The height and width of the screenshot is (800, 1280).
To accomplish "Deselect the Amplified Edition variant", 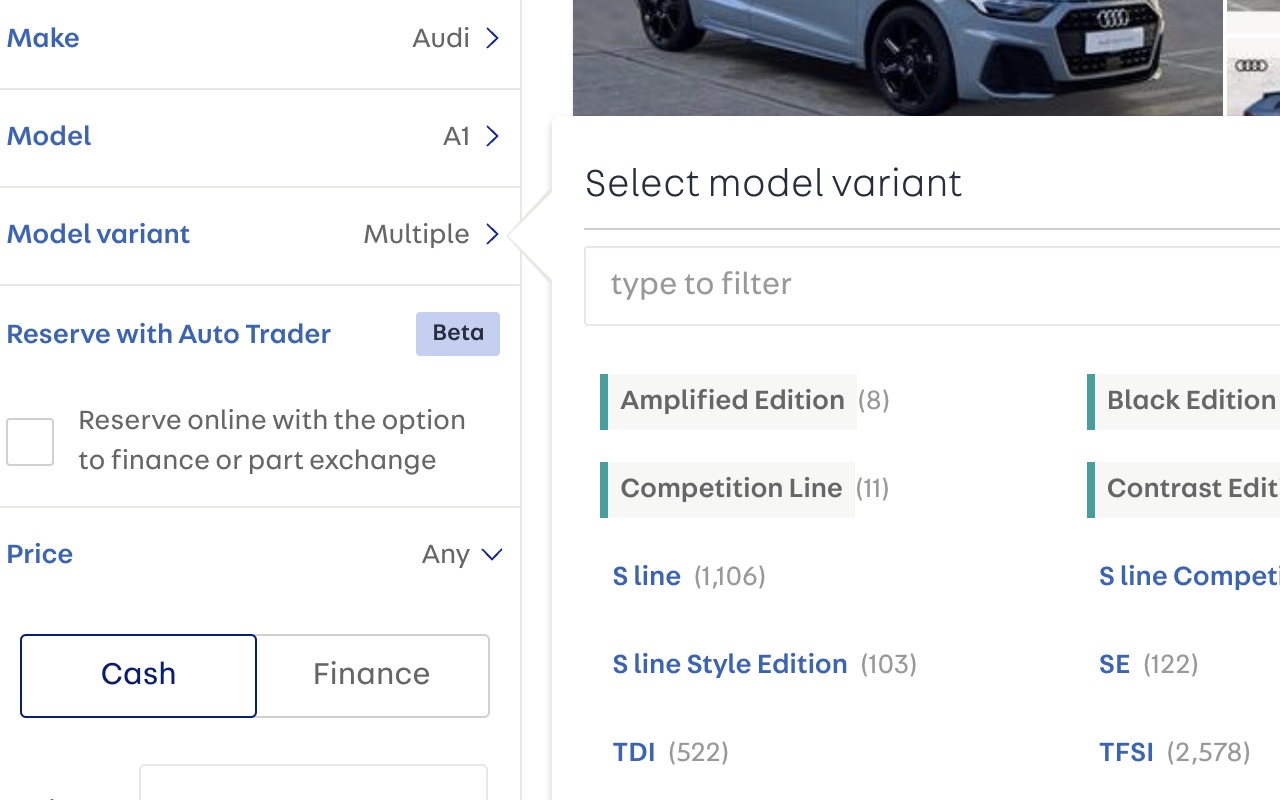I will pyautogui.click(x=732, y=401).
